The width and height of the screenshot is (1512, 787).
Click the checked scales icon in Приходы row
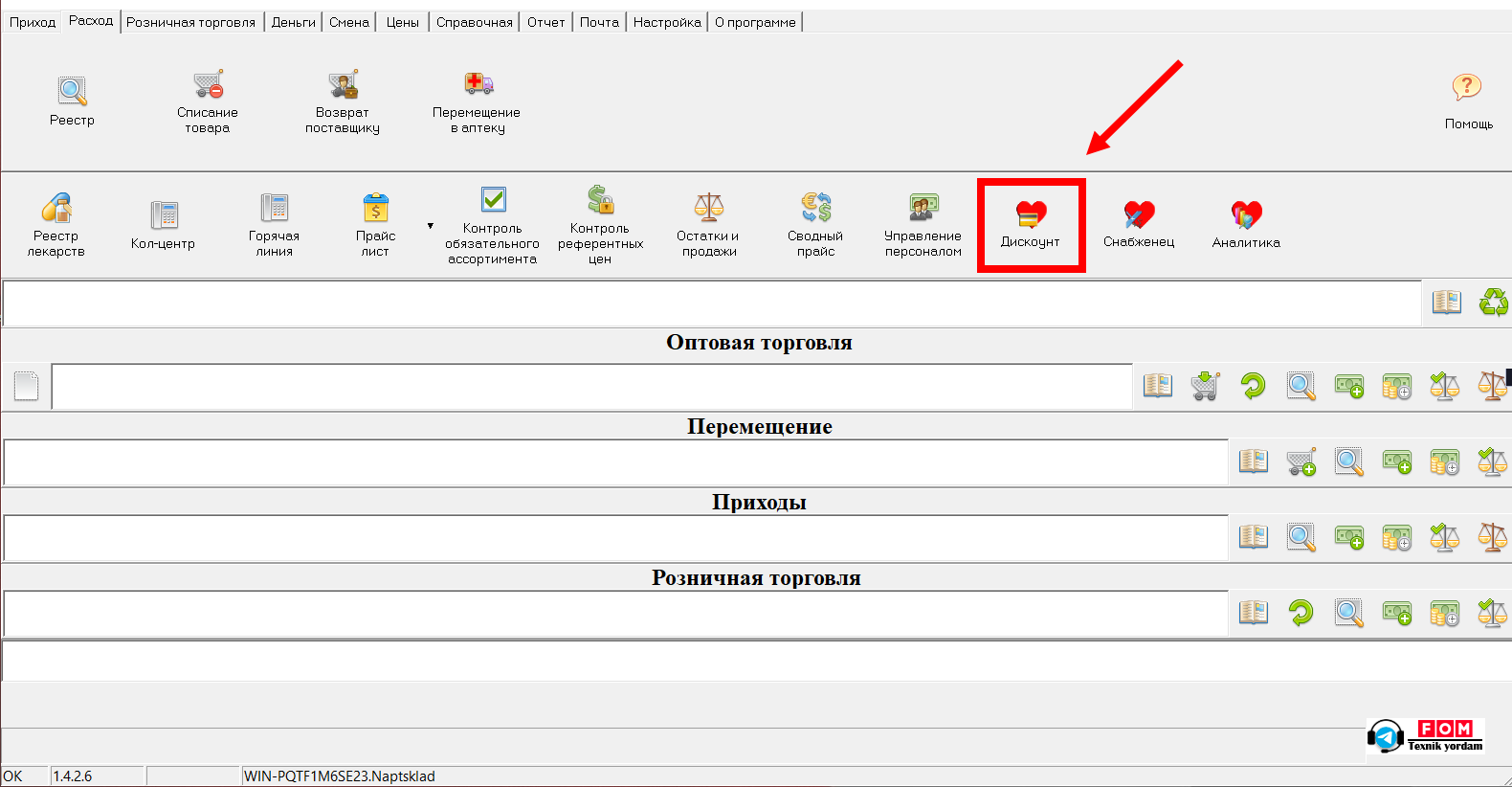pyautogui.click(x=1445, y=537)
